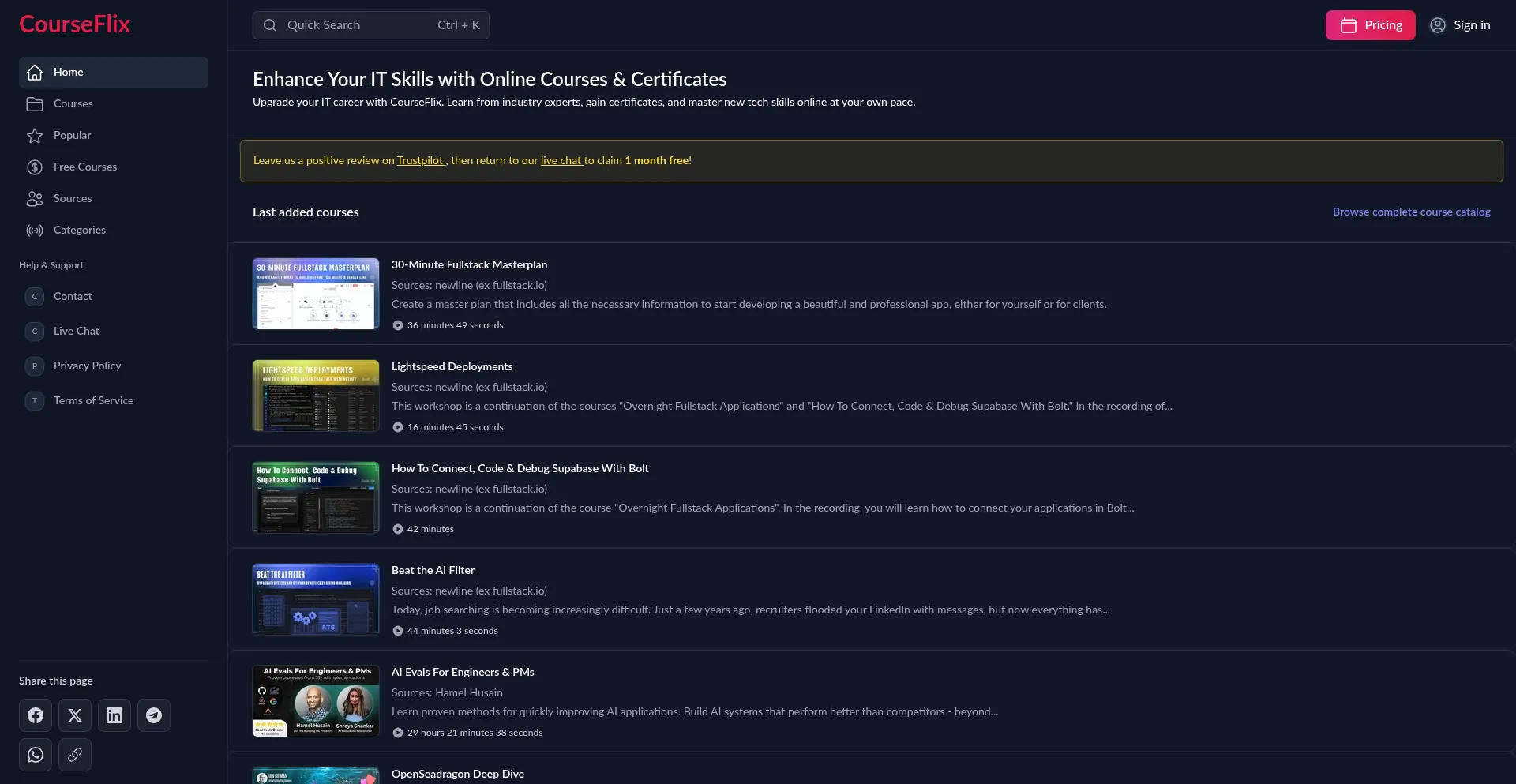Image resolution: width=1516 pixels, height=784 pixels.
Task: Follow the Trustpilot link in banner
Action: click(x=420, y=161)
